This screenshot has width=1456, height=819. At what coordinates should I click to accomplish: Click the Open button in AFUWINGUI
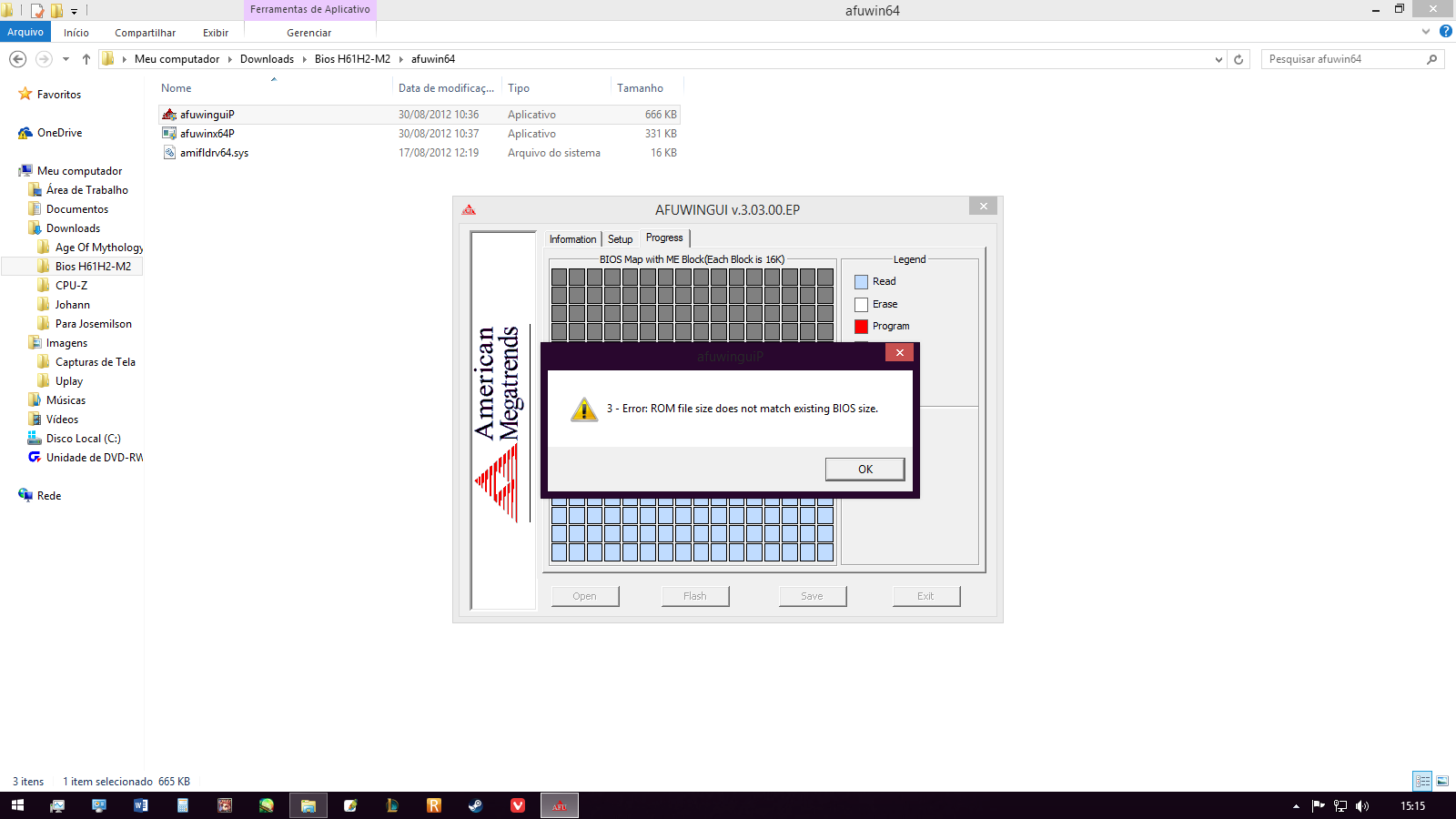point(585,596)
